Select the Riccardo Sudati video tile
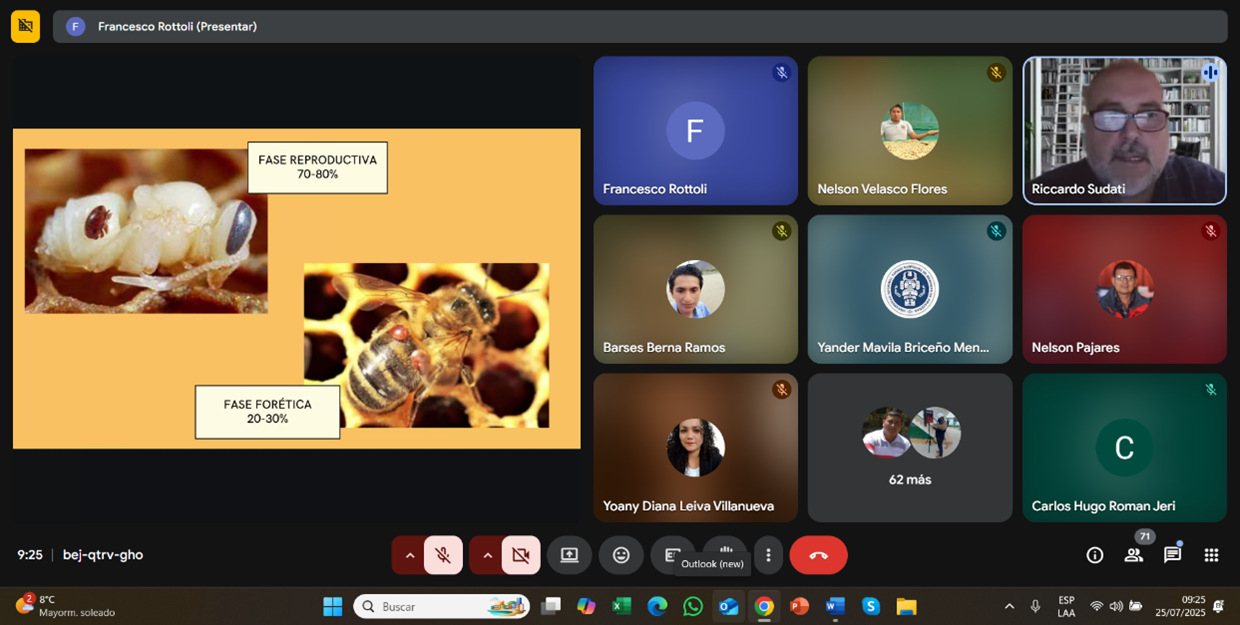Screen dimensions: 1240x625 coord(1124,130)
